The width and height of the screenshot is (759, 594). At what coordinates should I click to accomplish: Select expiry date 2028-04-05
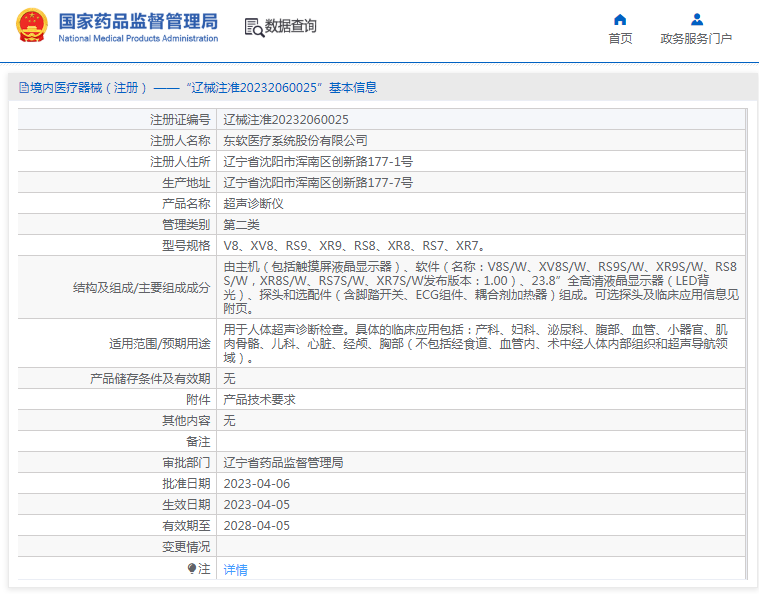coord(257,526)
